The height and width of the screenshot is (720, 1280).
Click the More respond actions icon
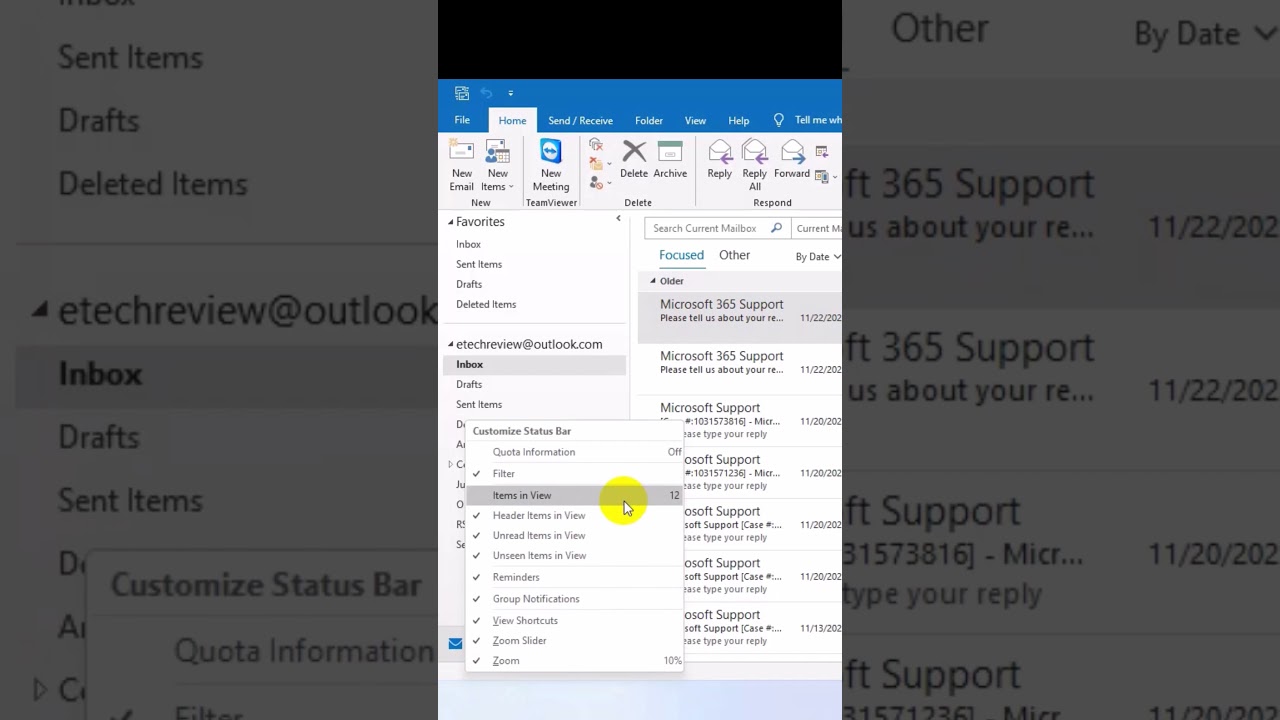[822, 177]
